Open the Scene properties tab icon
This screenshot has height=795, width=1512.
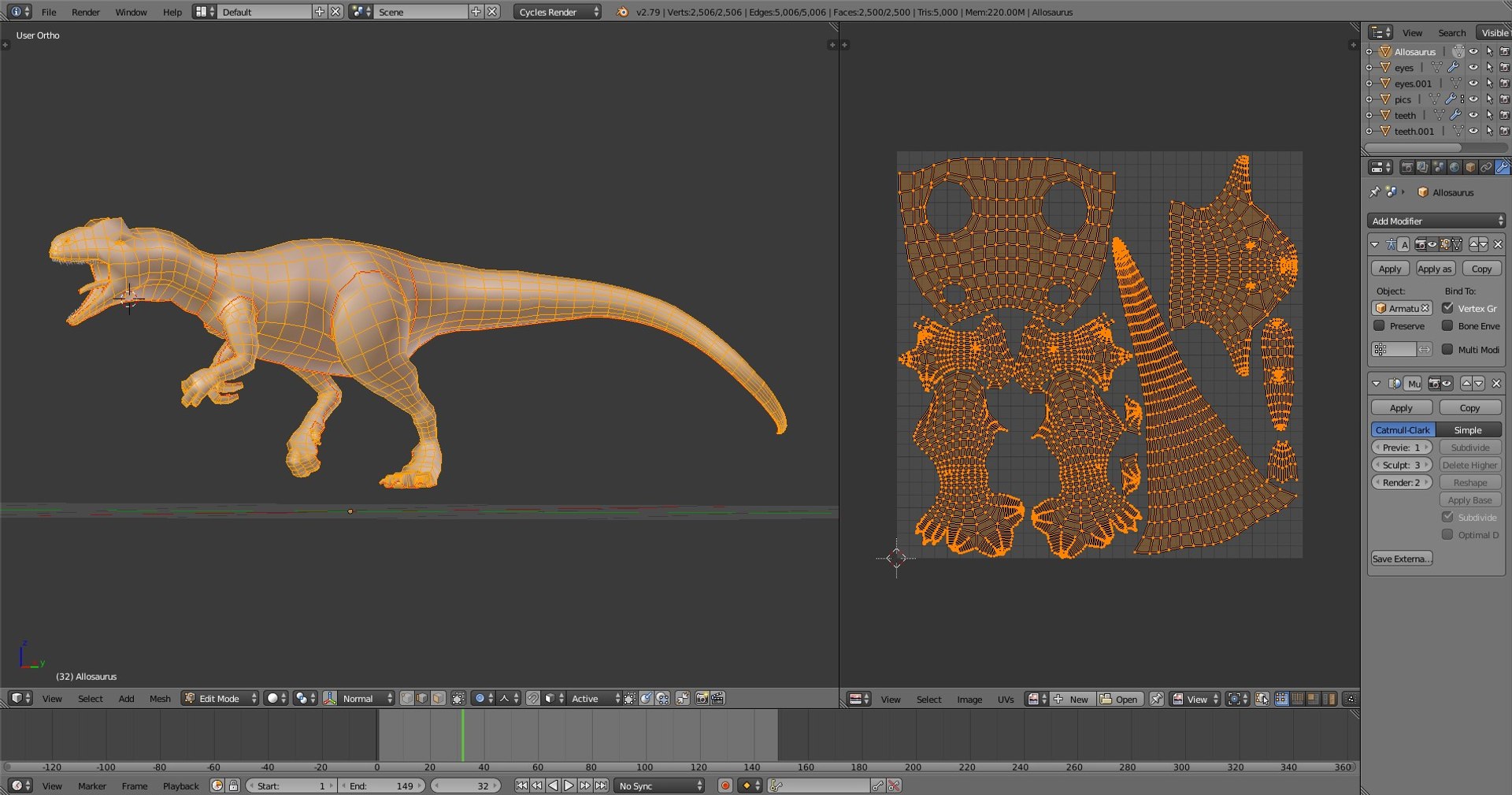pos(1439,167)
